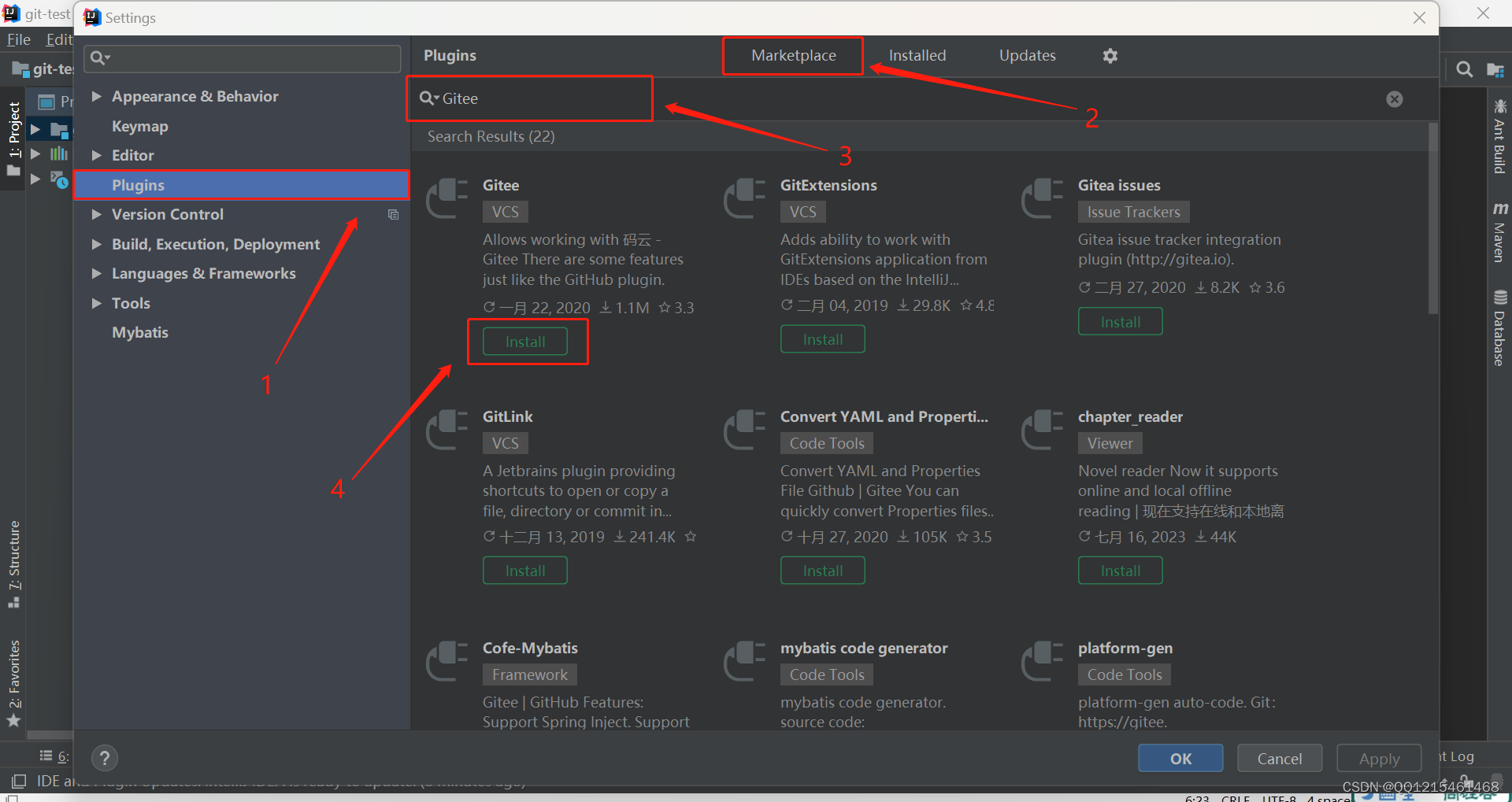Install the Gitee plugin
Screen dimensions: 1512x802
tap(524, 342)
